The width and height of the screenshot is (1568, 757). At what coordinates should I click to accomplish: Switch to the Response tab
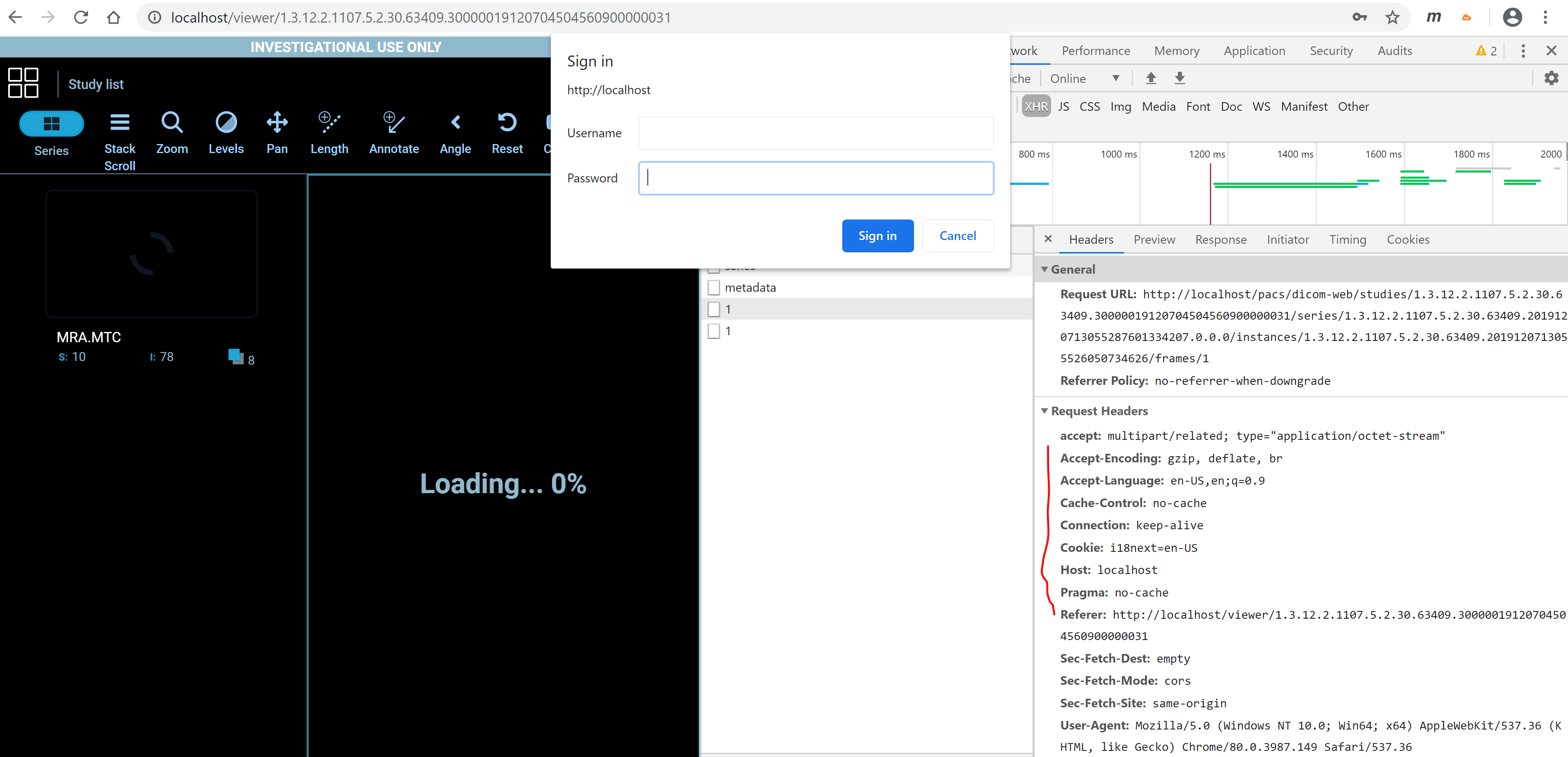[1220, 239]
